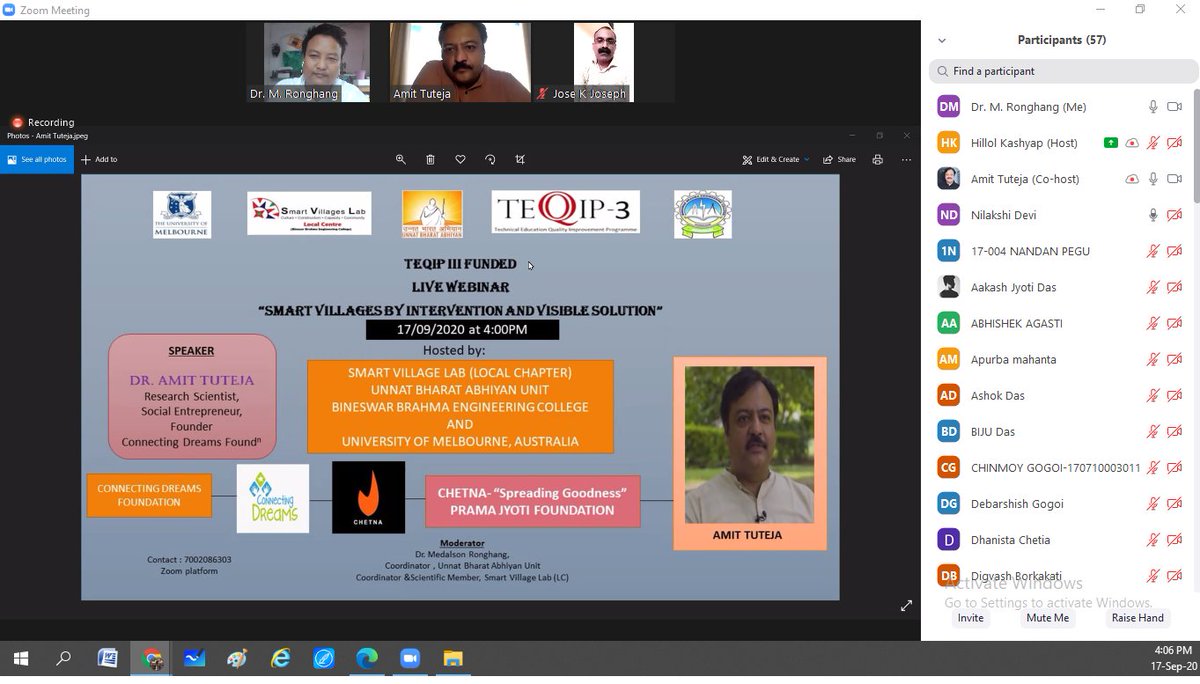The height and width of the screenshot is (684, 1200).
Task: Open File Explorer from the taskbar
Action: pos(453,658)
